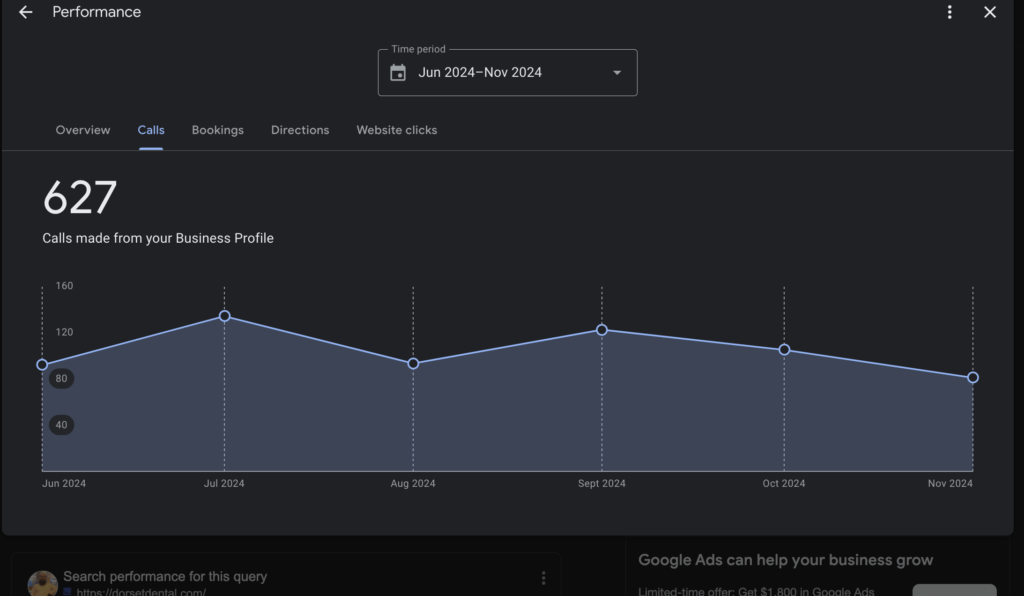Click 'Calls made from your Business Profile' text
Viewport: 1024px width, 596px height.
158,238
